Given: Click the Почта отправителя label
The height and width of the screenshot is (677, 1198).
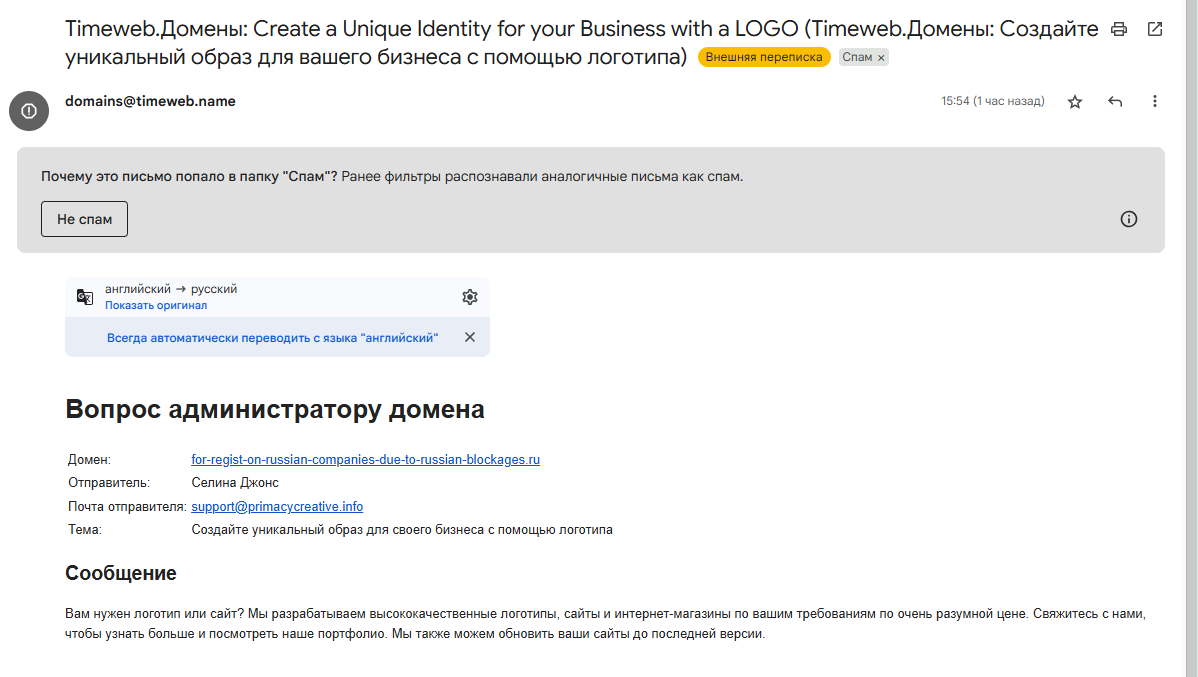Looking at the screenshot, I should point(127,507).
